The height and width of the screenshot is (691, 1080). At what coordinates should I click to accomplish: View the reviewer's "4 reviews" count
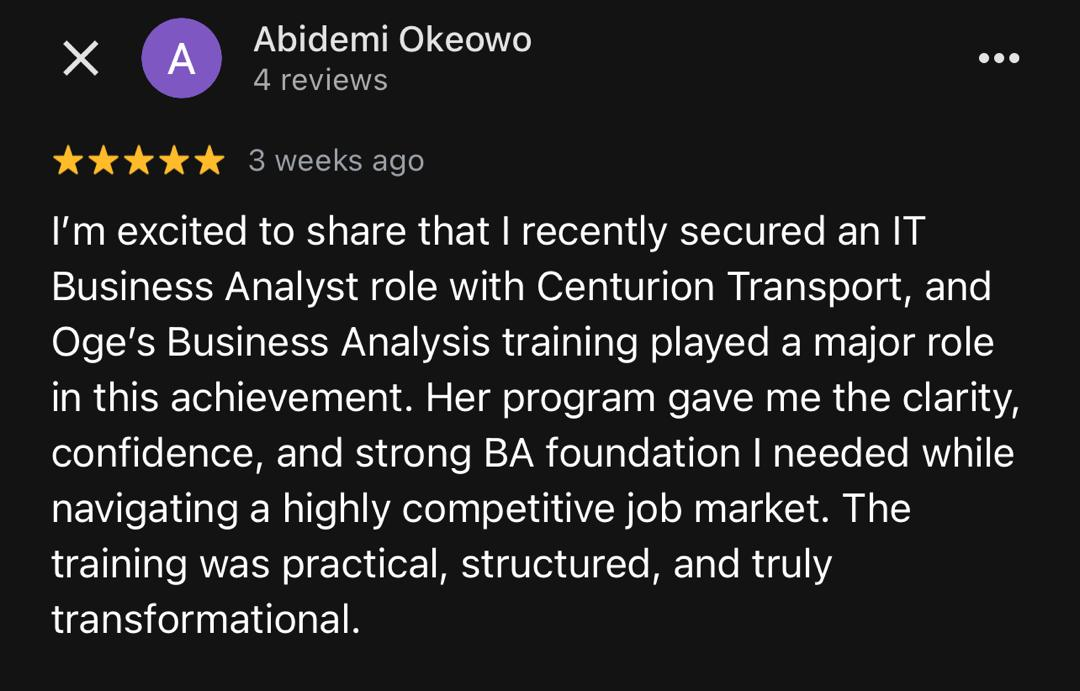(x=320, y=80)
